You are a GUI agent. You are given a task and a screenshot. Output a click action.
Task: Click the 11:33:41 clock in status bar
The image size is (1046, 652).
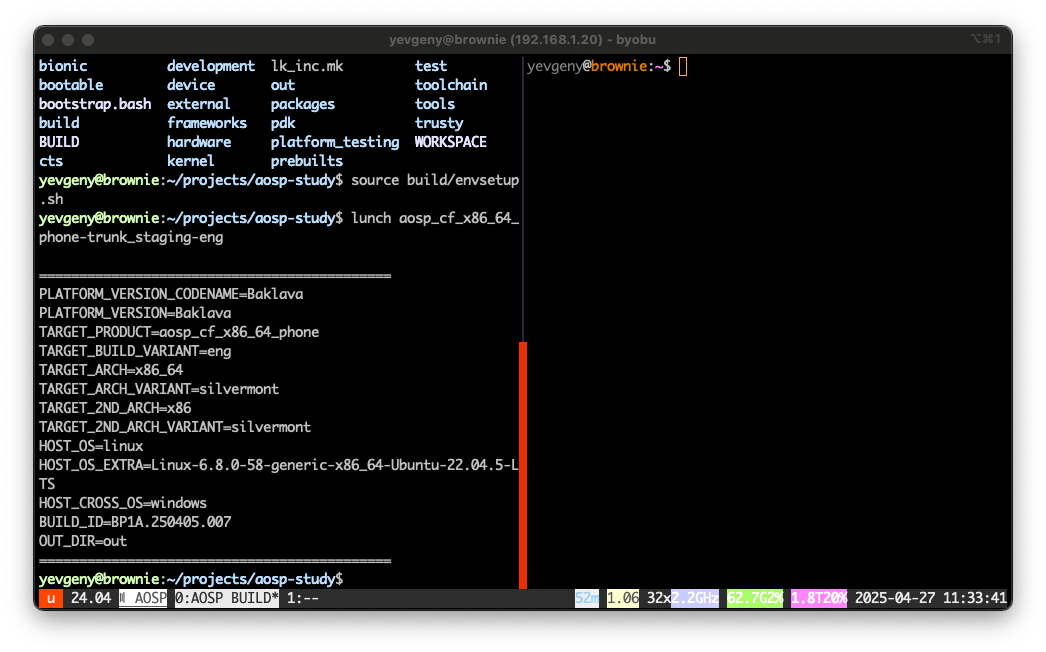pyautogui.click(x=975, y=598)
